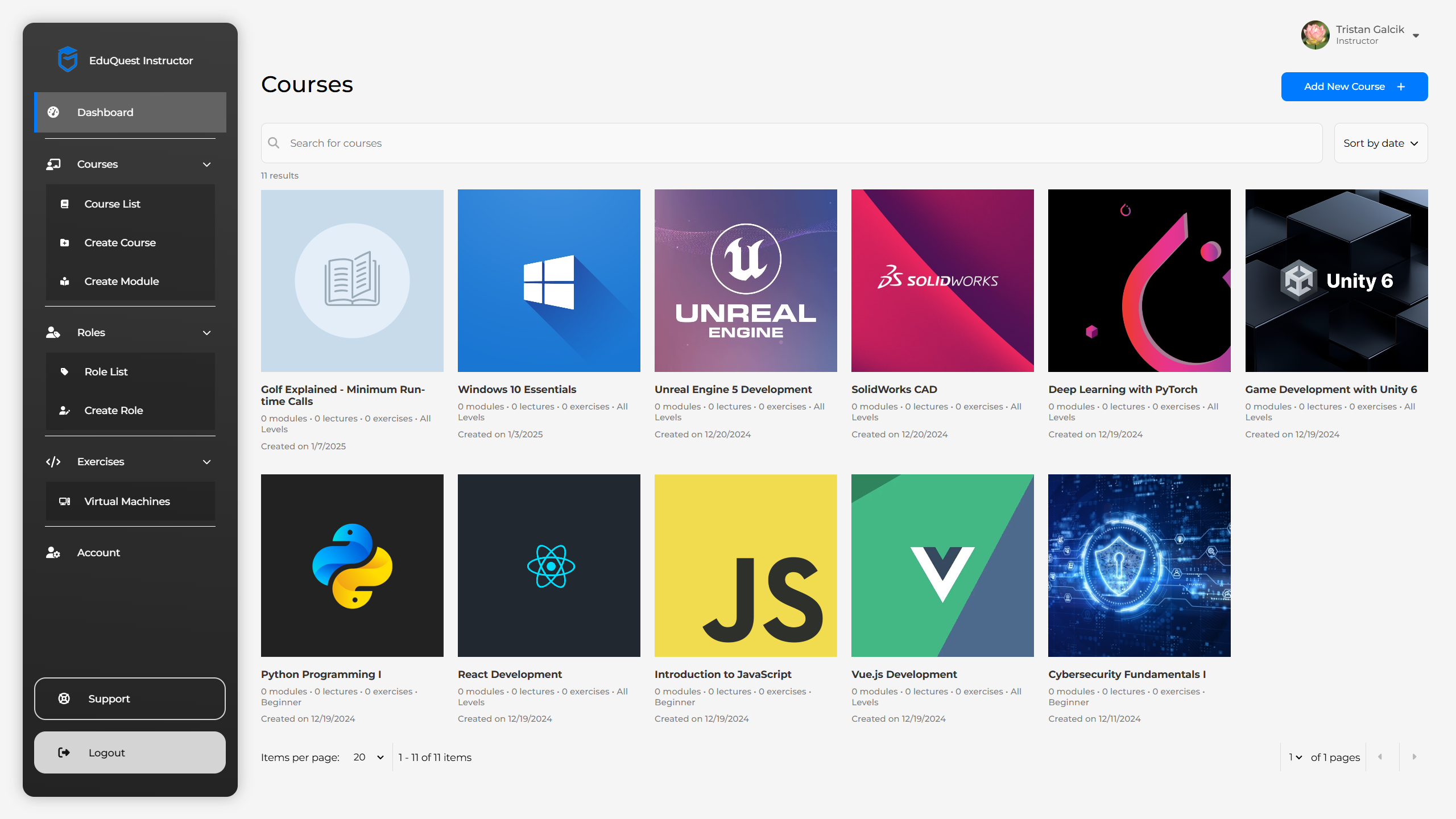The width and height of the screenshot is (1456, 819).
Task: Click the yellow JS thumbnail
Action: tap(746, 565)
